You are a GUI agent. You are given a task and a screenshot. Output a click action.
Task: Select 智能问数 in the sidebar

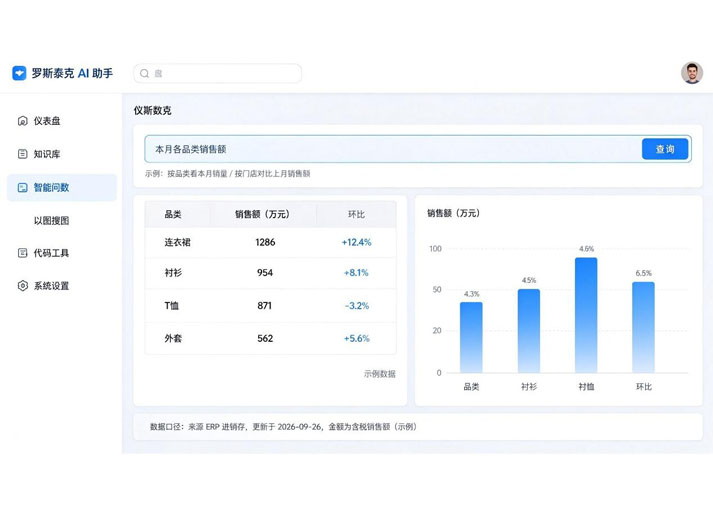click(x=61, y=187)
